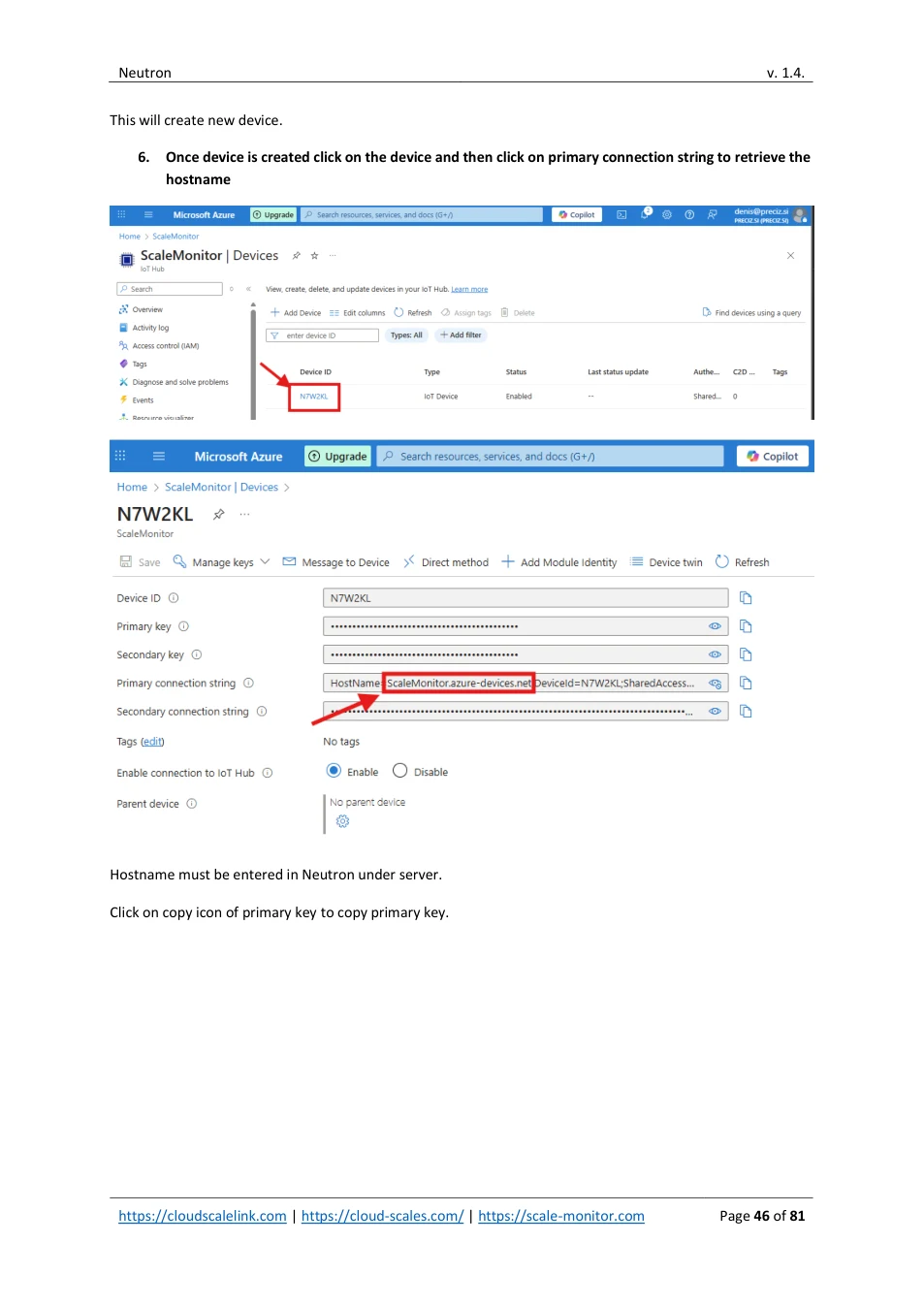Image resolution: width=924 pixels, height=1307 pixels.
Task: Open the ellipsis menu beside N7W2KL title
Action: (x=244, y=514)
